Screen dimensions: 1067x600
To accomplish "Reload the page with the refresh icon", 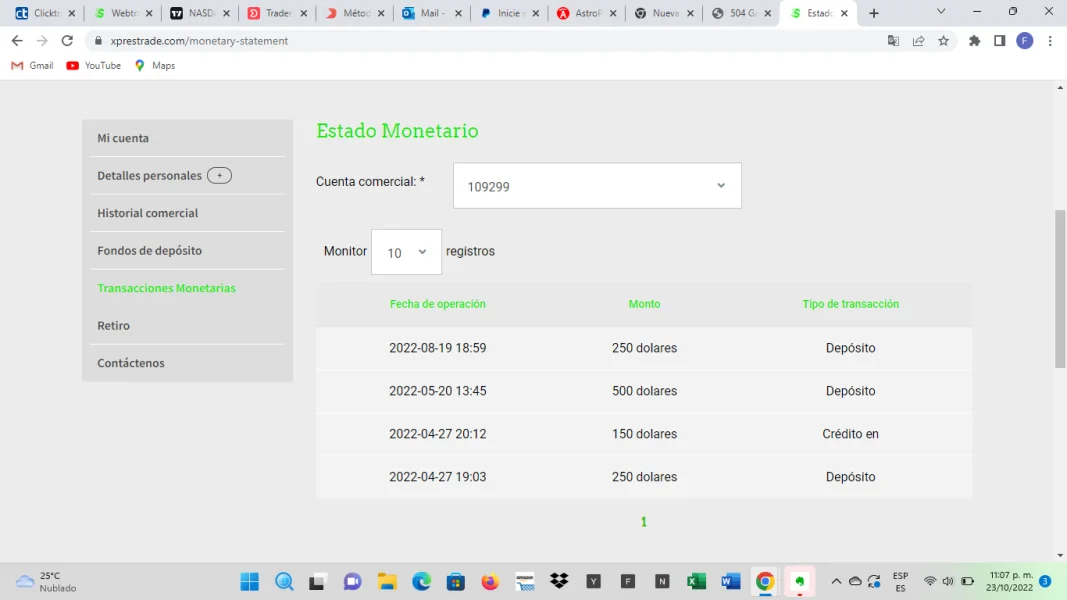I will click(x=67, y=41).
